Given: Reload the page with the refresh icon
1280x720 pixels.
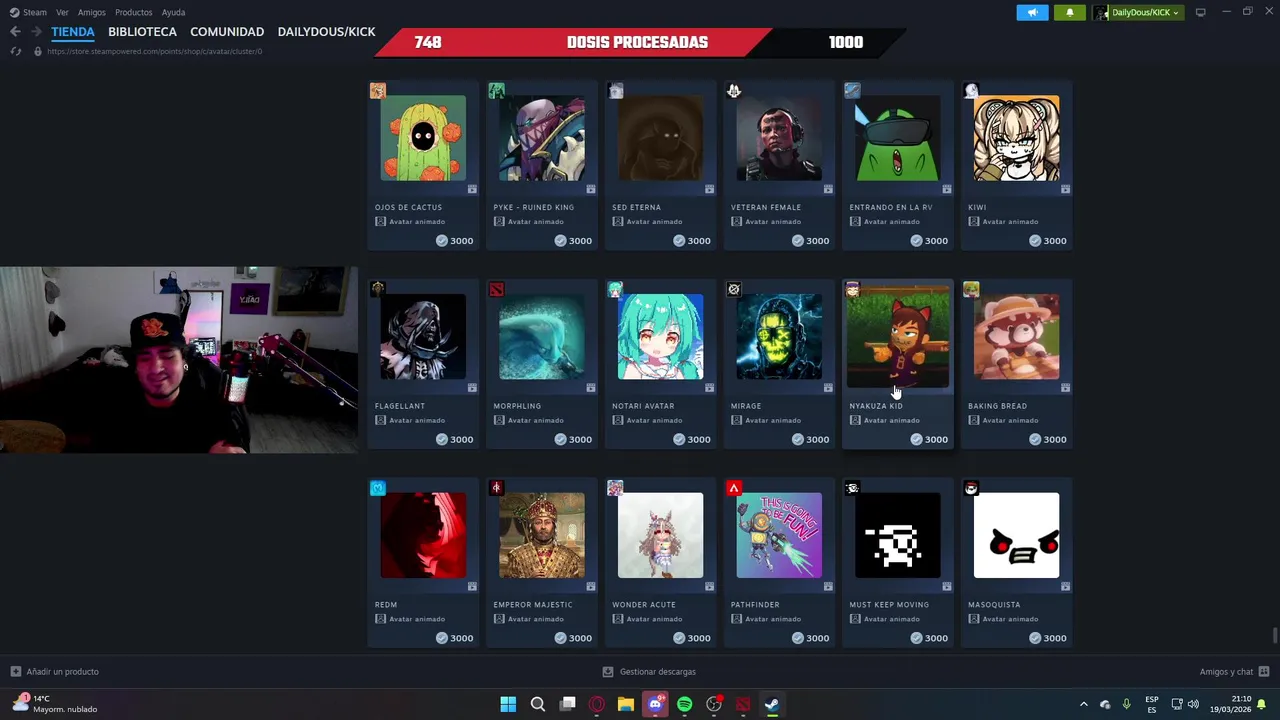Looking at the screenshot, I should click(15, 51).
